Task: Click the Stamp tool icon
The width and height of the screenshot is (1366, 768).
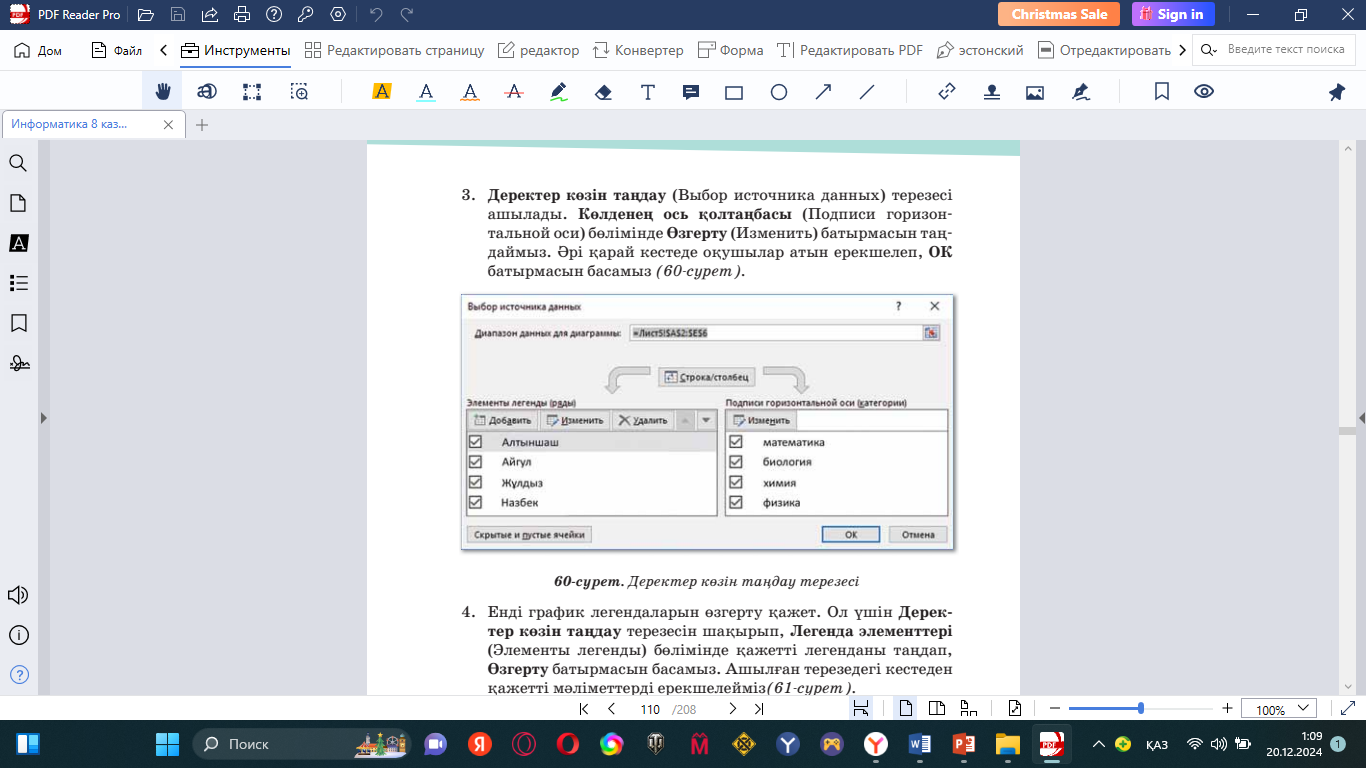Action: (x=991, y=92)
